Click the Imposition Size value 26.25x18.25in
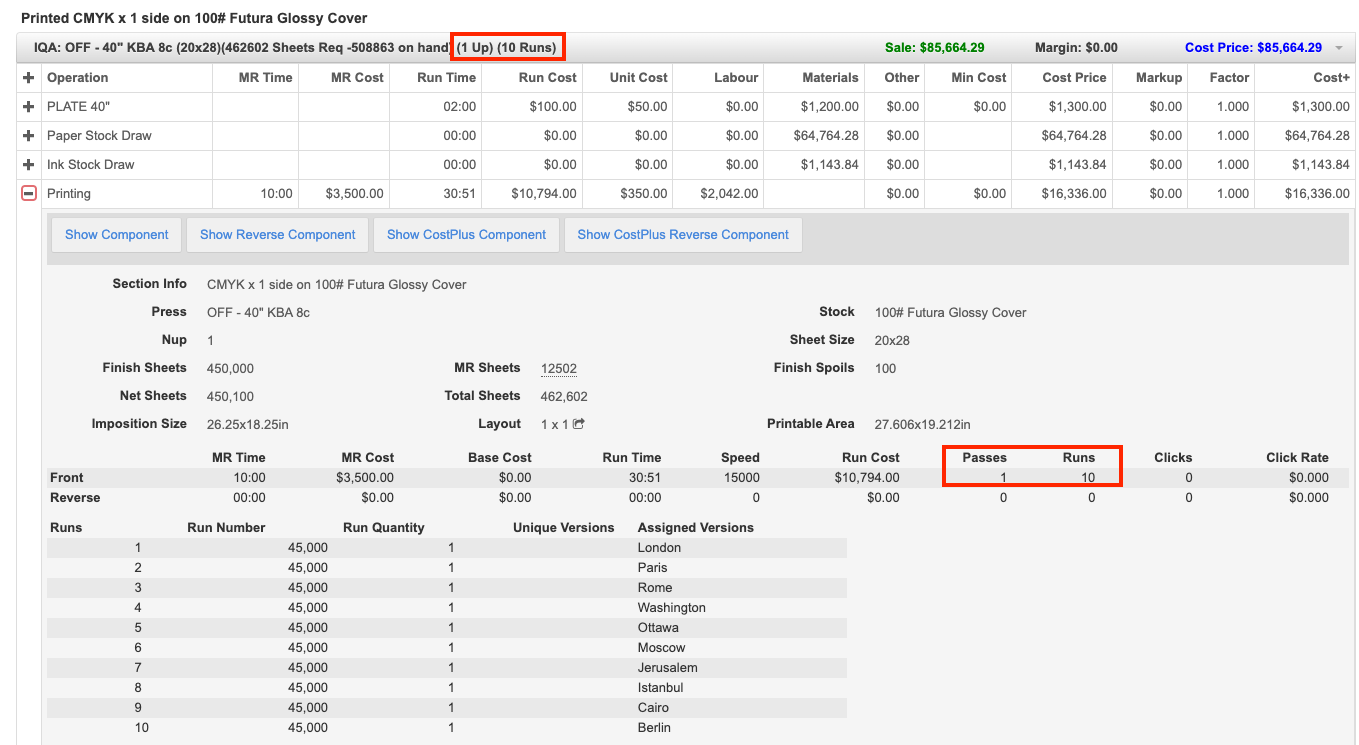 pyautogui.click(x=248, y=425)
